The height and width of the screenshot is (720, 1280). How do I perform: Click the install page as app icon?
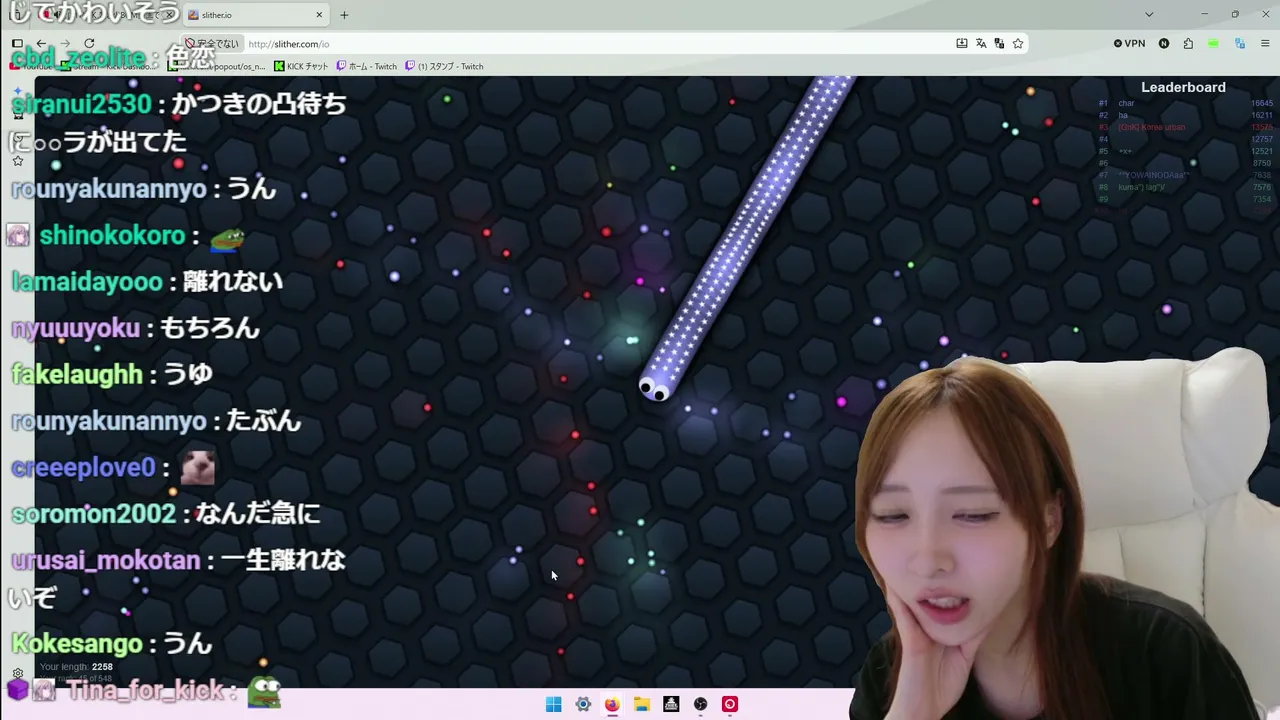click(x=962, y=44)
